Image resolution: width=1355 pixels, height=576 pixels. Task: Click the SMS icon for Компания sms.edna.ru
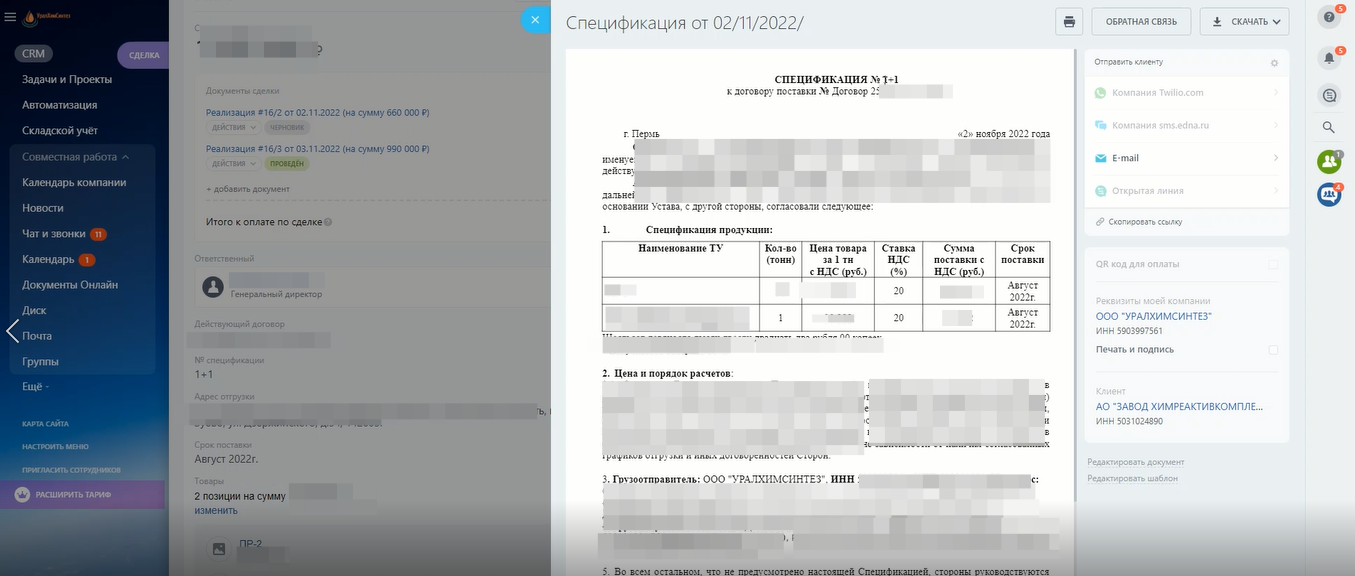[x=1101, y=126]
